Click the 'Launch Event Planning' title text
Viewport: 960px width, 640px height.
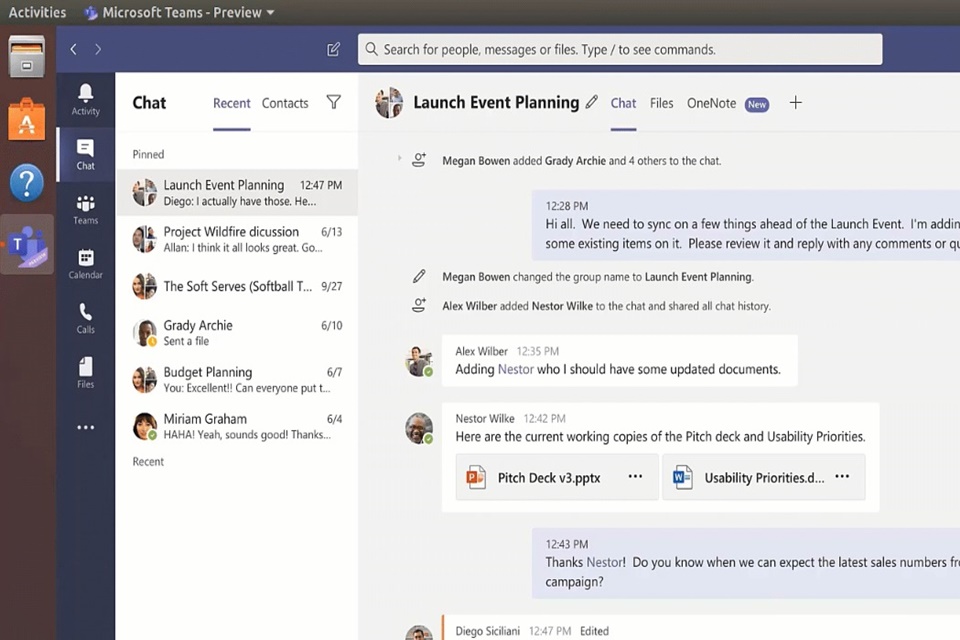[x=496, y=102]
